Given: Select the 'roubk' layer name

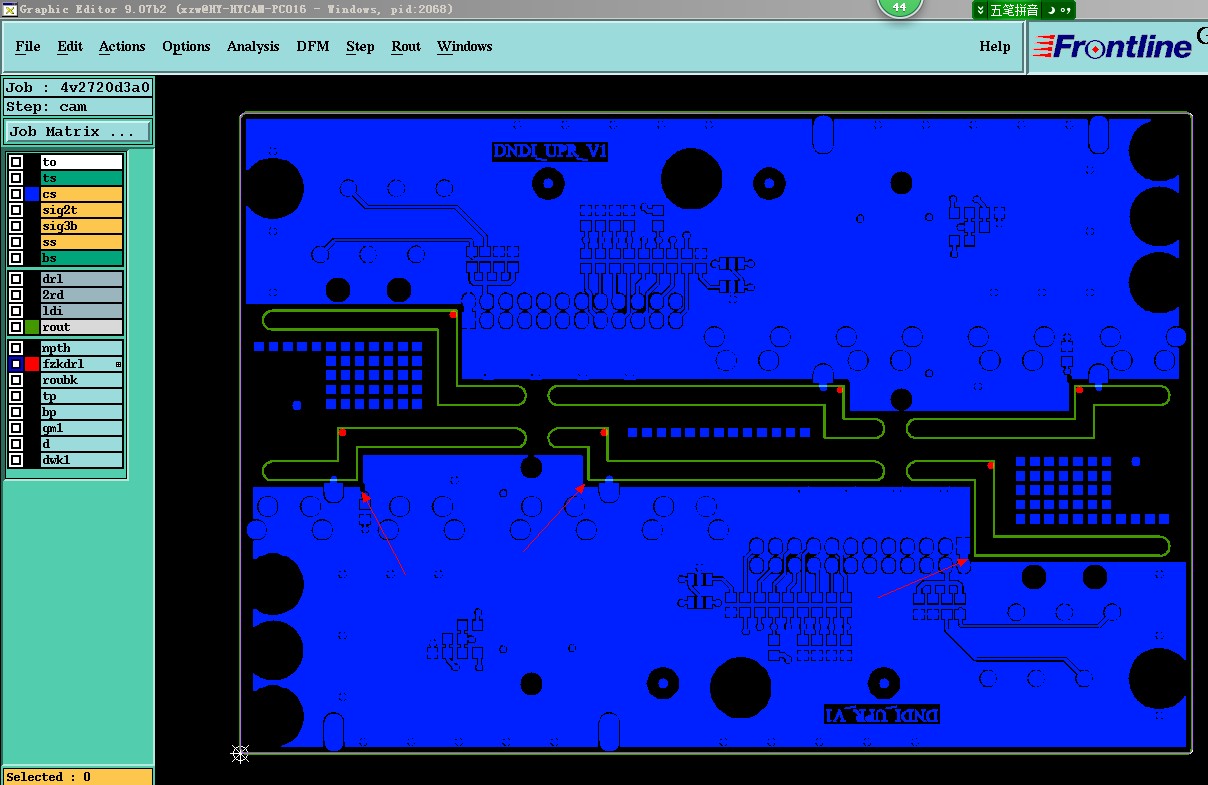Looking at the screenshot, I should pyautogui.click(x=82, y=380).
